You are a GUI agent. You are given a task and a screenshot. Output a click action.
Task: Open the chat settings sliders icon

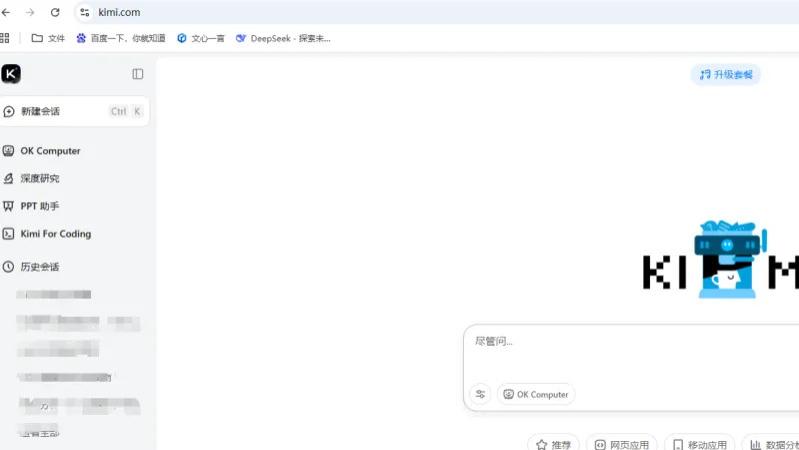pos(480,394)
